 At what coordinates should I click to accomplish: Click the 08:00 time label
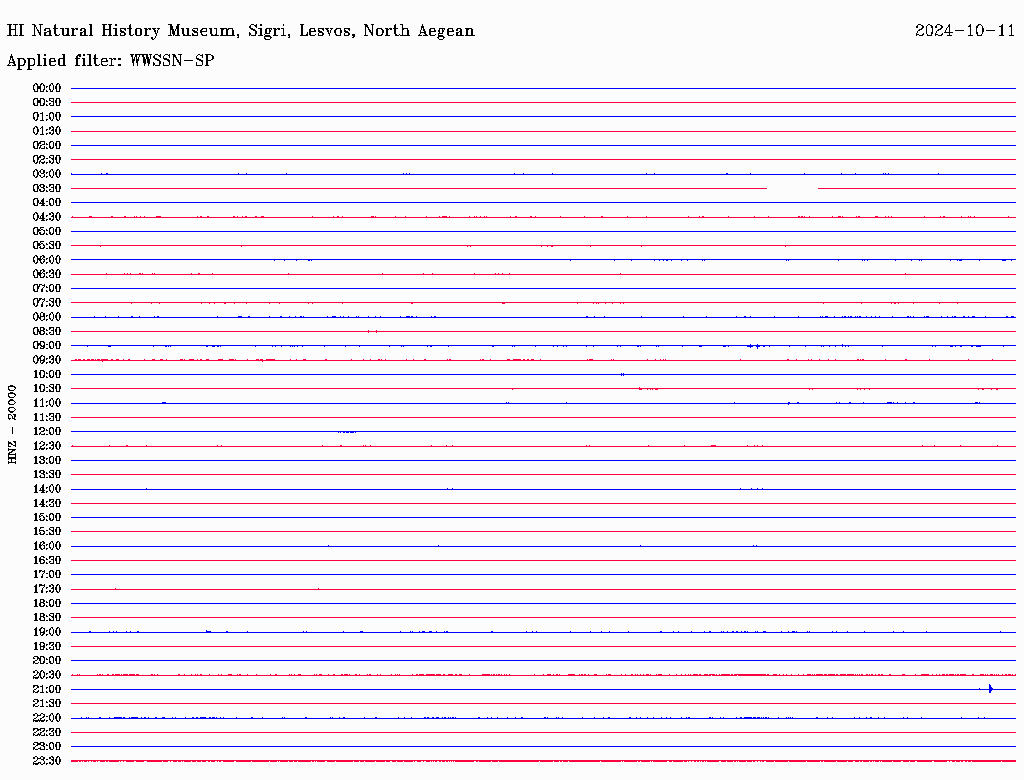pyautogui.click(x=47, y=317)
